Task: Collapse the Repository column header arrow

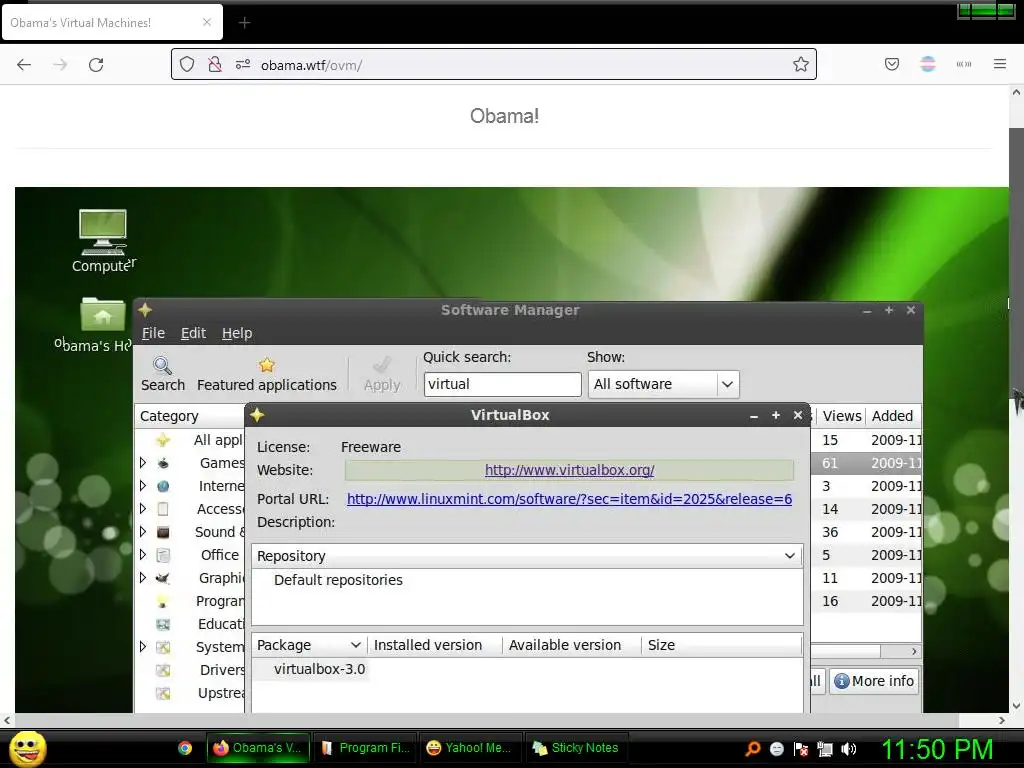Action: (790, 556)
